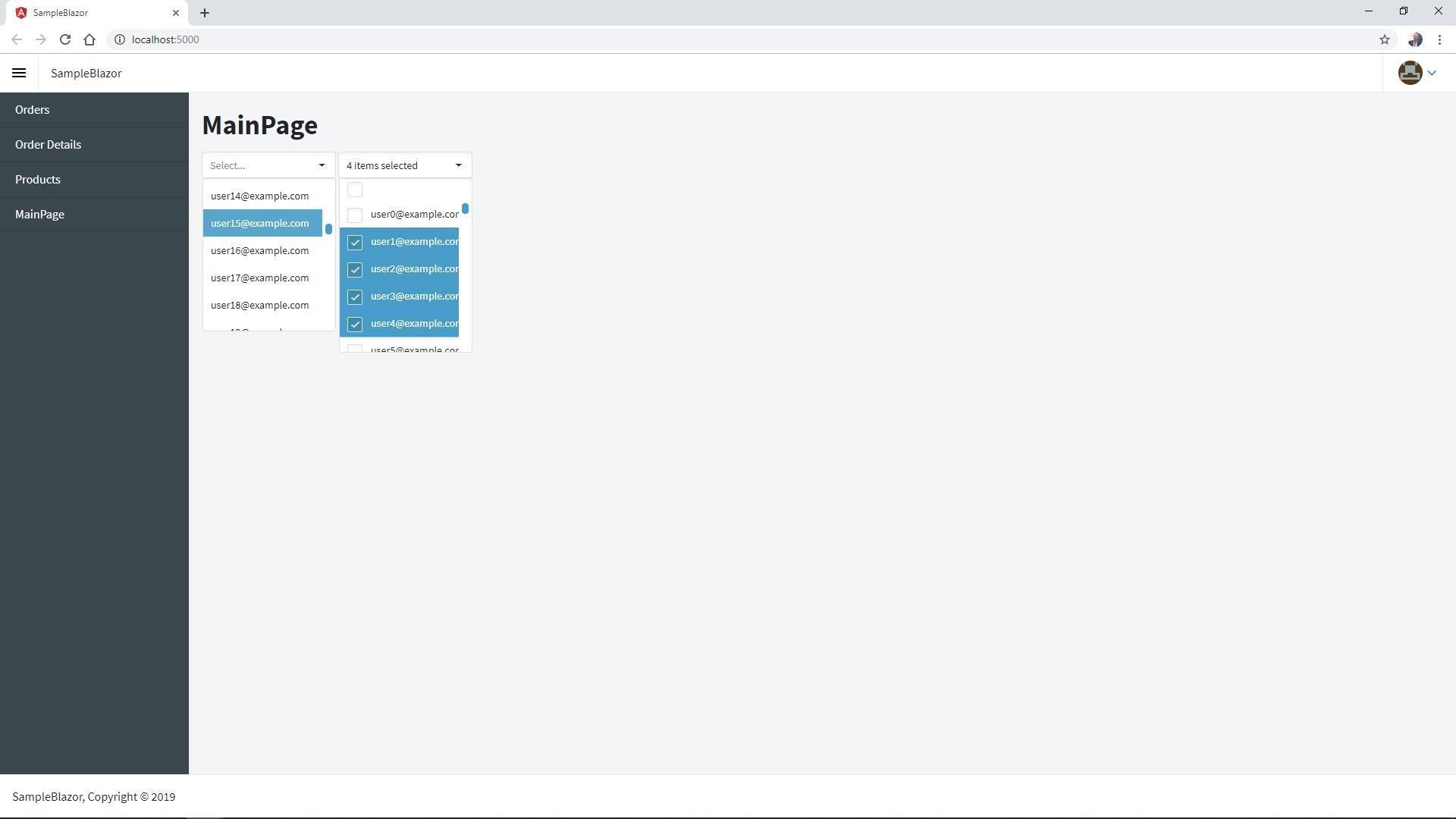
Task: Check the user0@example.com checkbox
Action: click(x=355, y=215)
